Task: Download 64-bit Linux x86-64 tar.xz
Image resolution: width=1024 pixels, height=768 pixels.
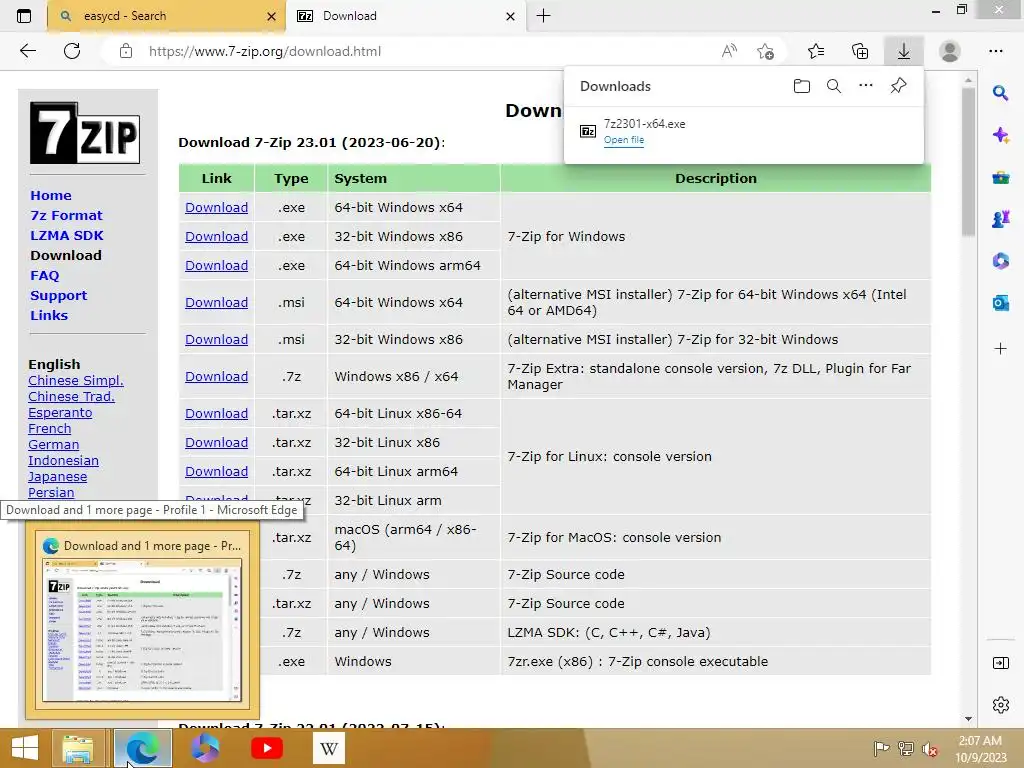Action: click(x=216, y=413)
